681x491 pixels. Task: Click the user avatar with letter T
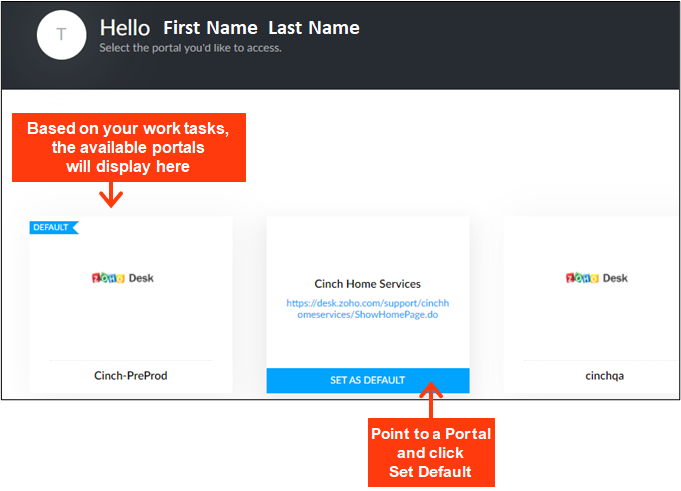pos(61,35)
